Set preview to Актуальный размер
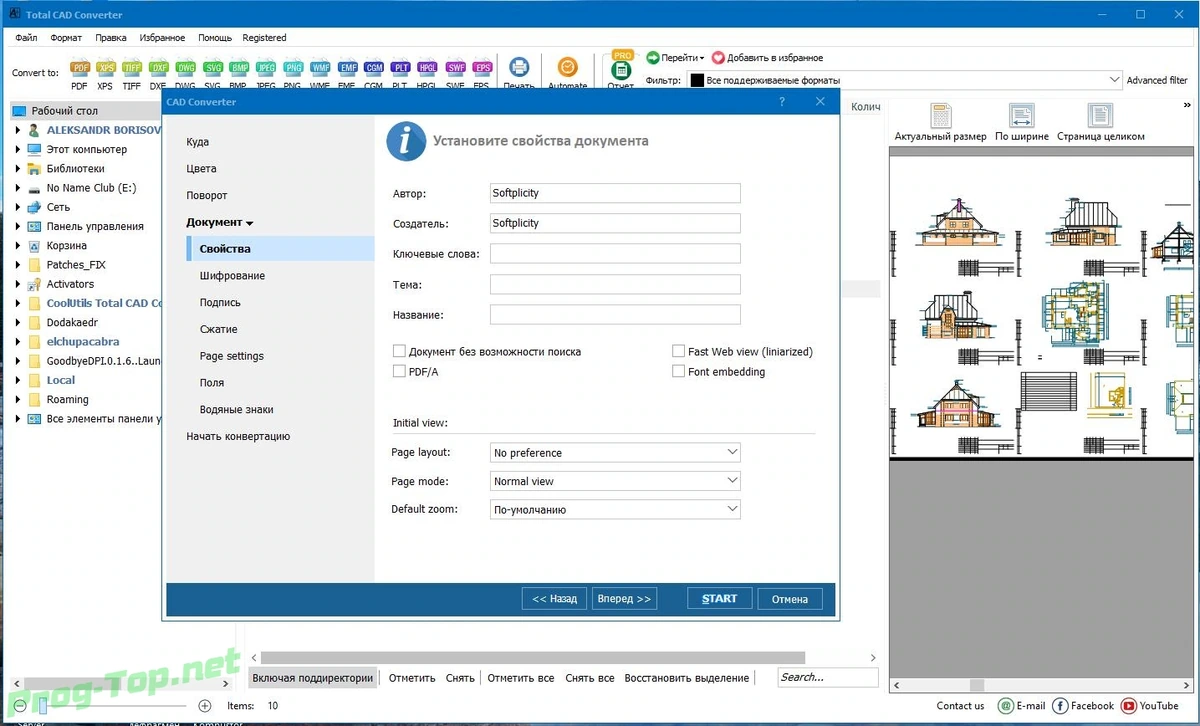The height and width of the screenshot is (726, 1200). coord(940,122)
